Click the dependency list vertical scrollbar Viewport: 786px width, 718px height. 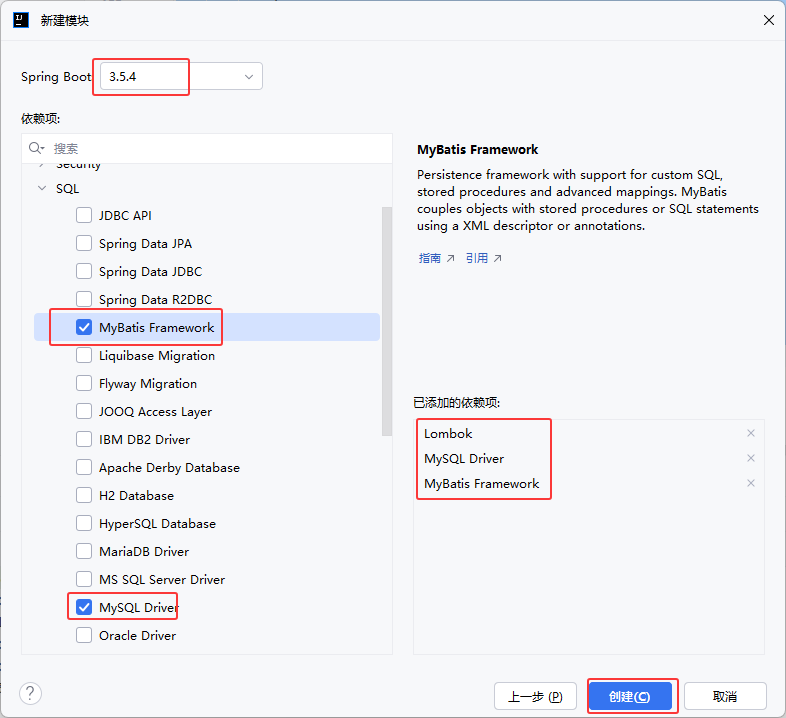[x=387, y=320]
